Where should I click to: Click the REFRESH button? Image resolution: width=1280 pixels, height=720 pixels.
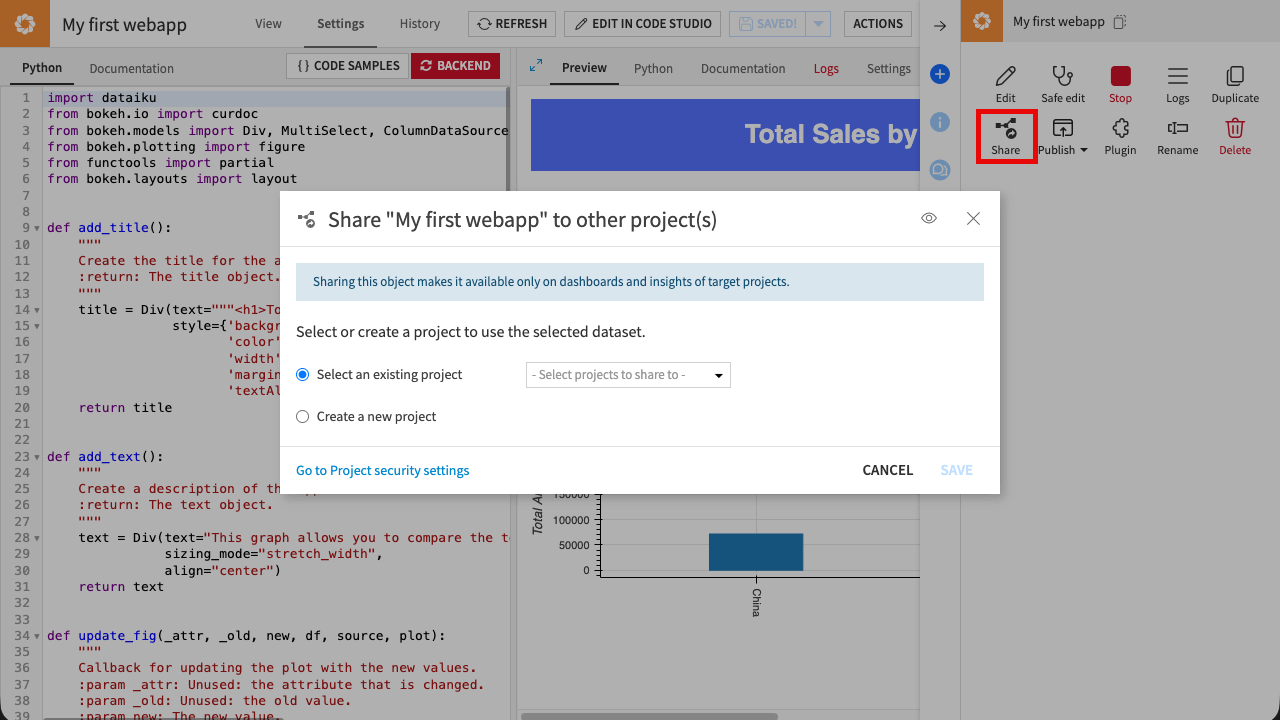pyautogui.click(x=511, y=23)
